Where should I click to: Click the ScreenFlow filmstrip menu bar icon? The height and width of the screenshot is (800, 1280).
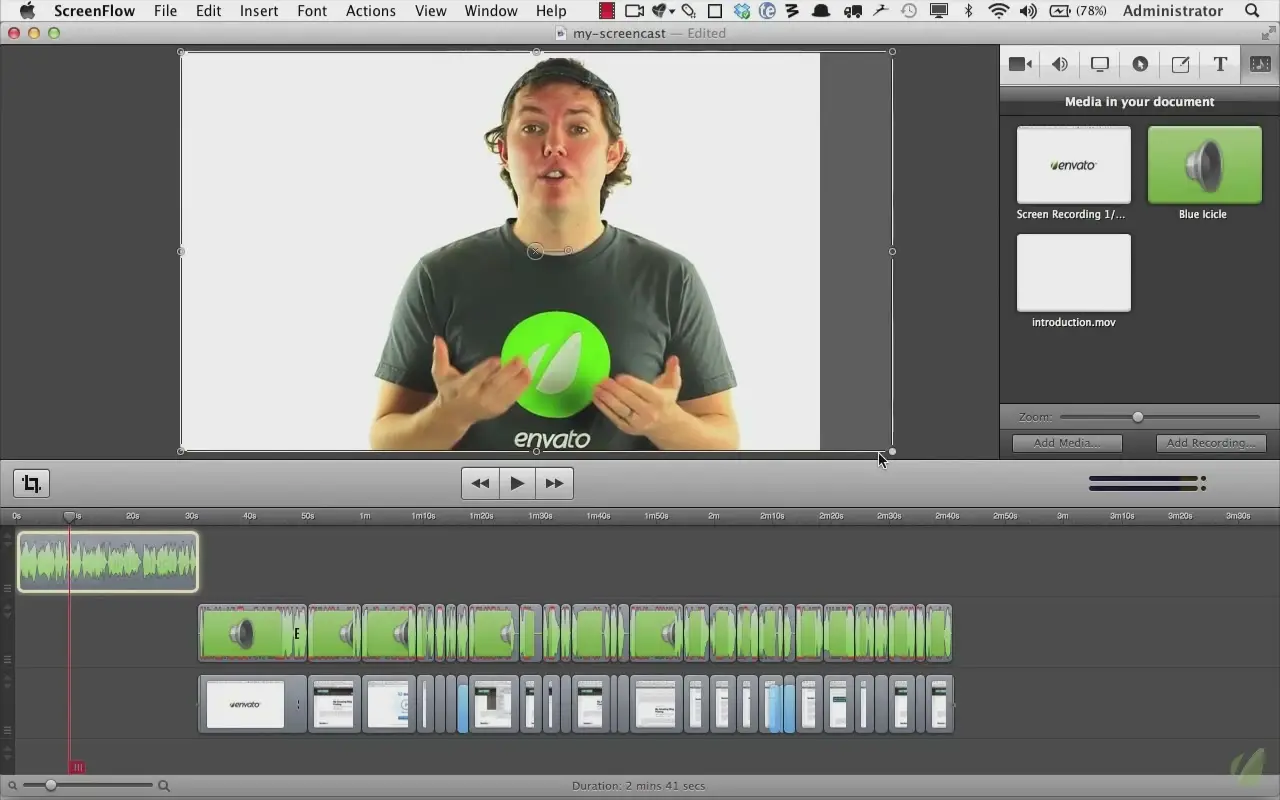coord(606,11)
